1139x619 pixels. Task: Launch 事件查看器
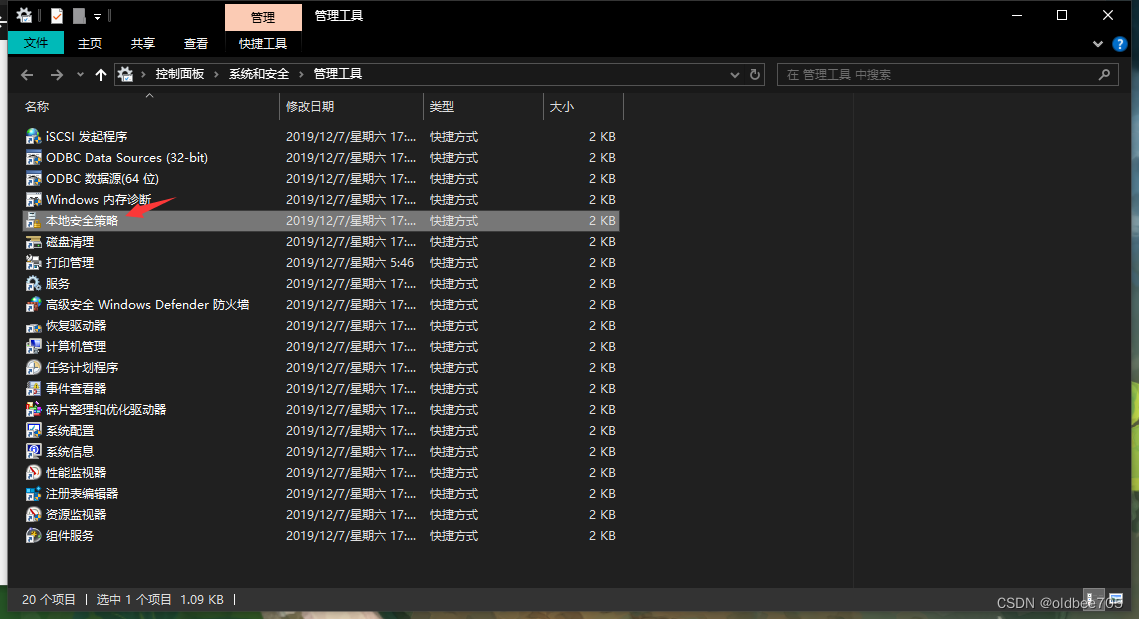[x=73, y=388]
